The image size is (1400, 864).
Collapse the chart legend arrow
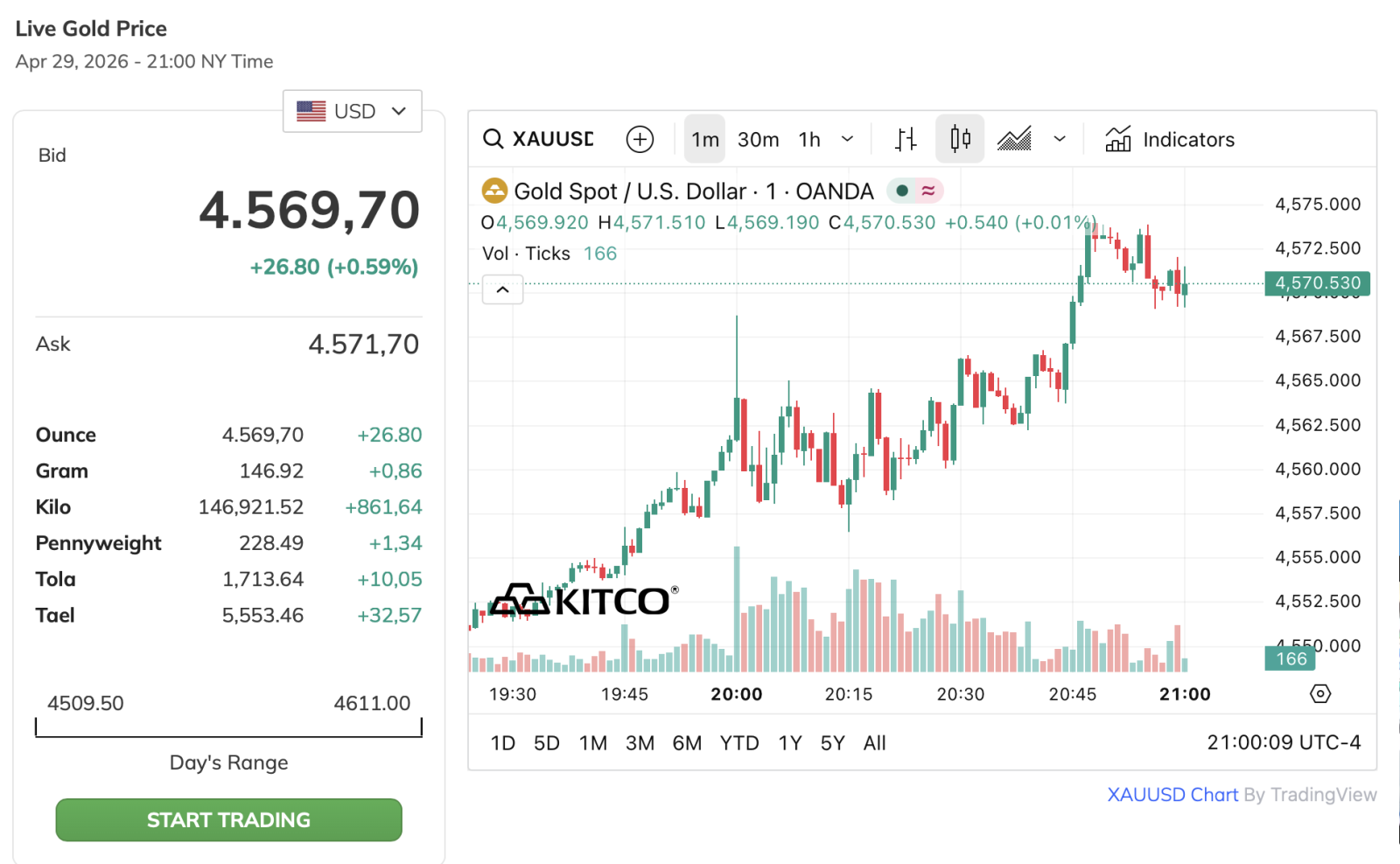(502, 289)
